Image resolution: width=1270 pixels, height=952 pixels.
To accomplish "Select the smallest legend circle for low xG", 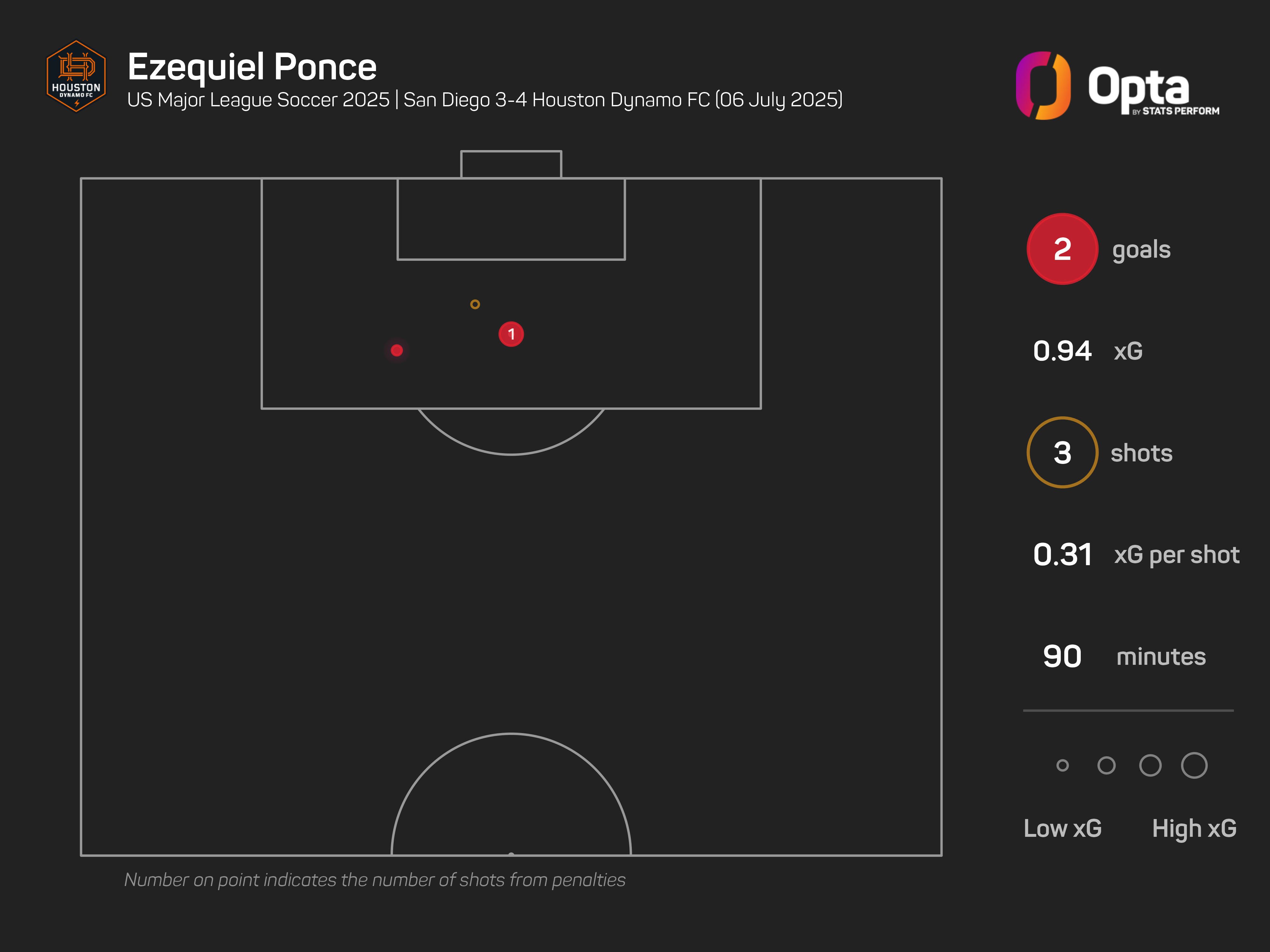I will (1062, 765).
